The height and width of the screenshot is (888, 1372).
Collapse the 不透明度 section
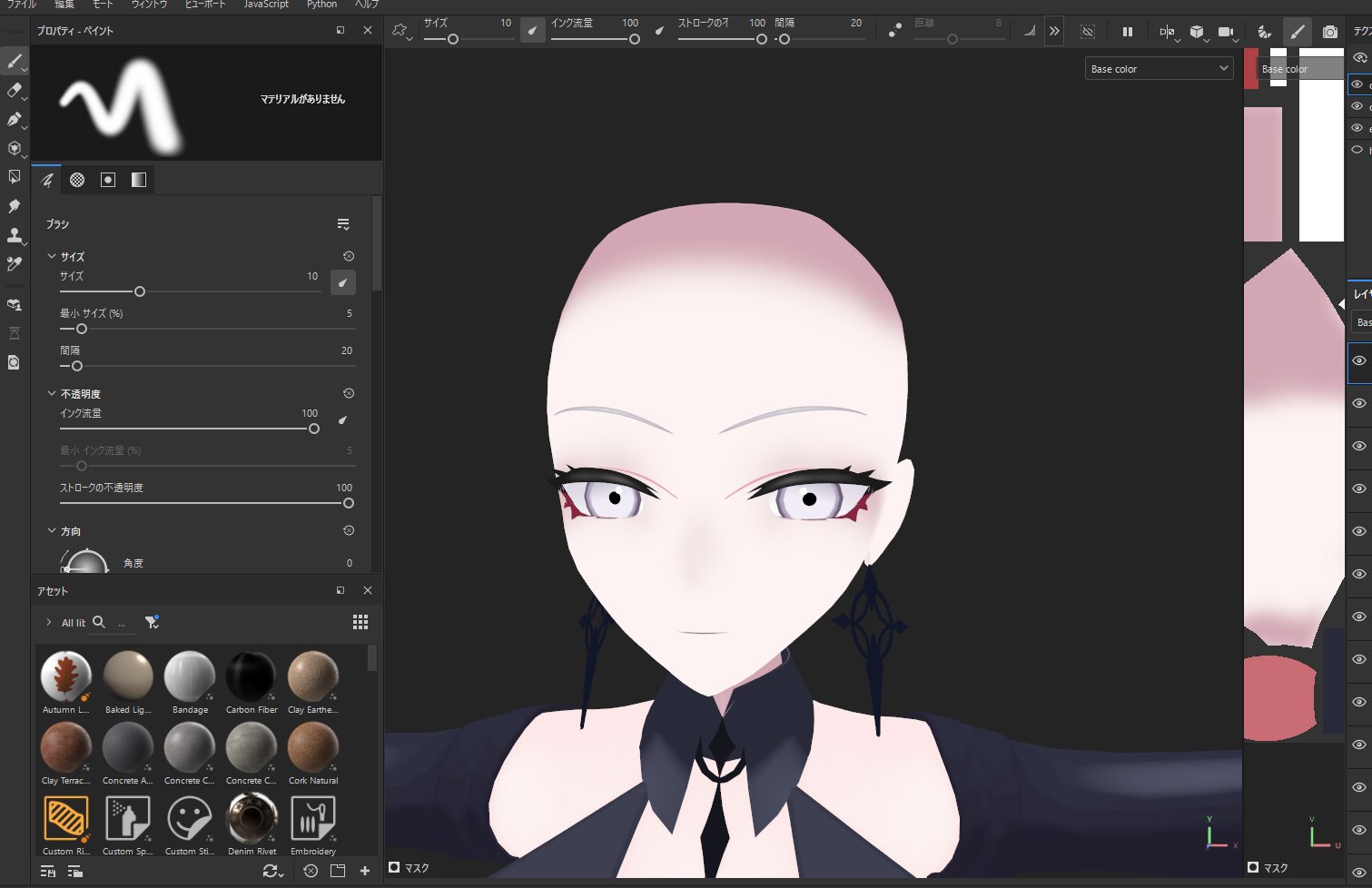[52, 393]
